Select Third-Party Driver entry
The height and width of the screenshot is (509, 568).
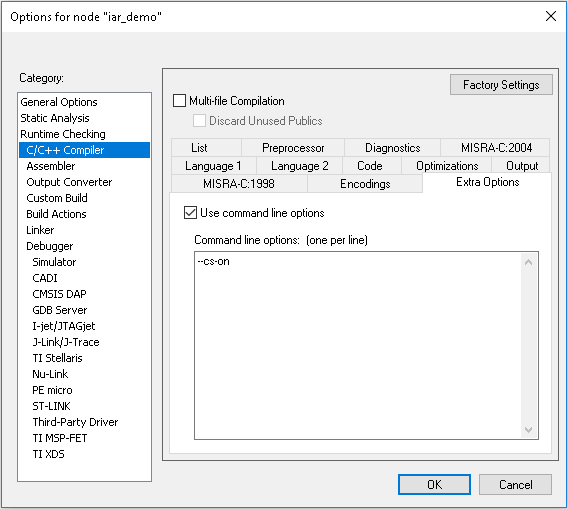(x=84, y=422)
